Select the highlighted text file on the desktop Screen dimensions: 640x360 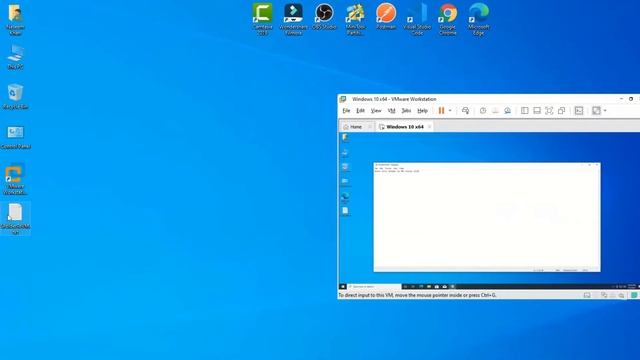[16, 218]
